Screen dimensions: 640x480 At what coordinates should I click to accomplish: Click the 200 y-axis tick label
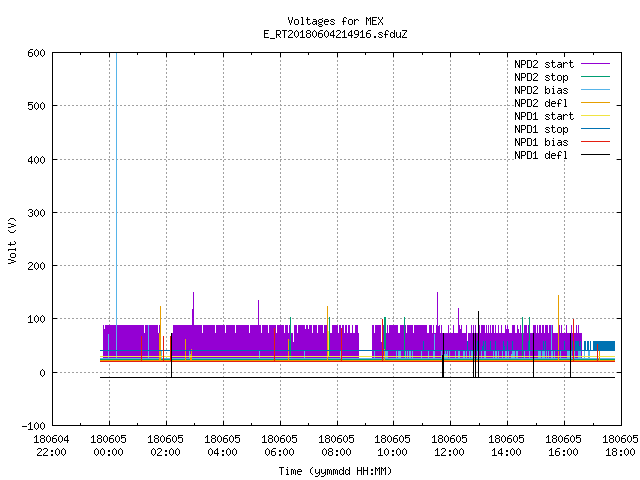pyautogui.click(x=36, y=266)
